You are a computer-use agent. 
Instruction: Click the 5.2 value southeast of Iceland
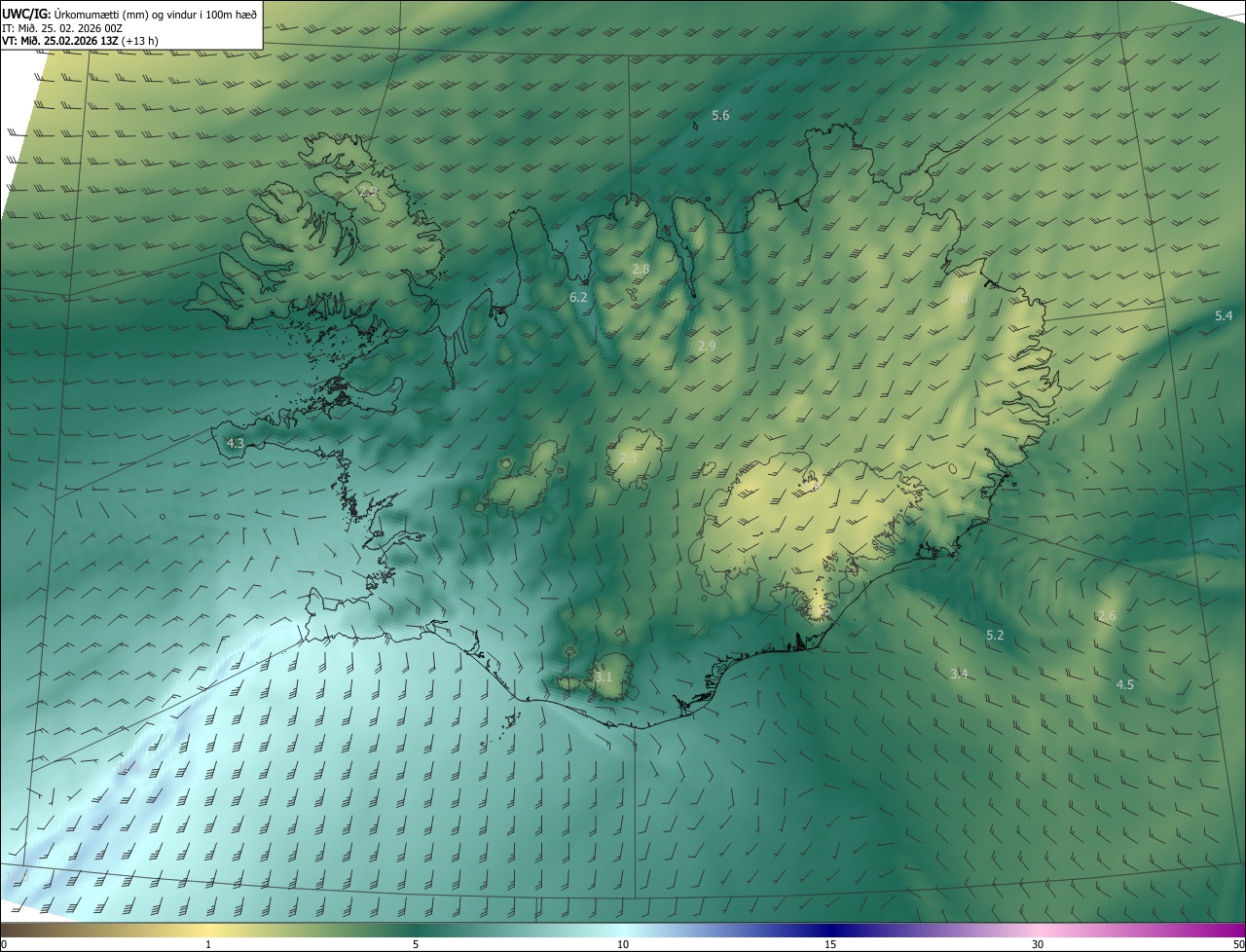[x=995, y=636]
